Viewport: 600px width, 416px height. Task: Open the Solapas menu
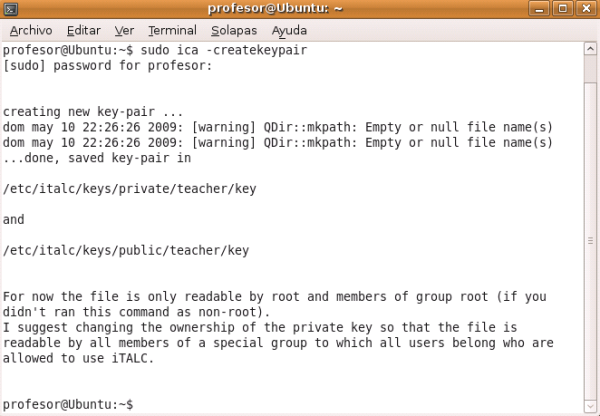[x=233, y=30]
